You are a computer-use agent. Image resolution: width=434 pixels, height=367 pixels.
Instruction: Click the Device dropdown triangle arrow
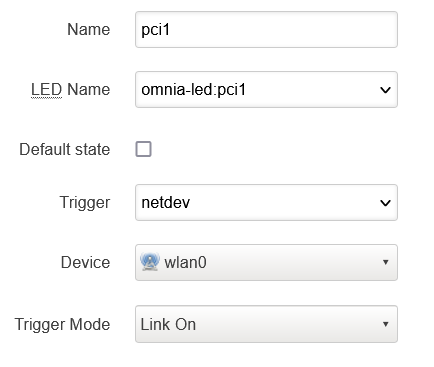pyautogui.click(x=386, y=262)
